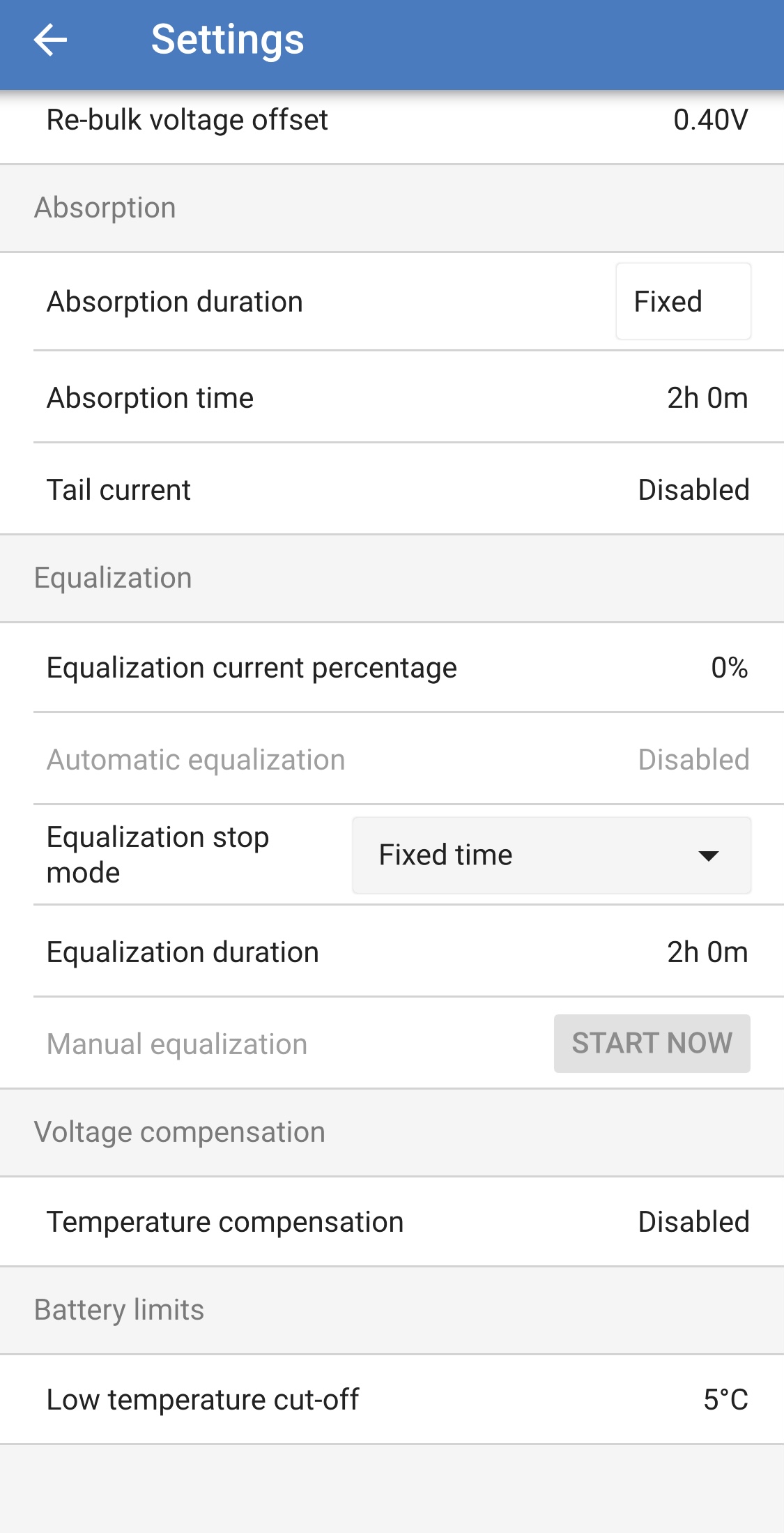This screenshot has height=1533, width=784.
Task: Select the Voltage compensation section header
Action: (180, 1132)
